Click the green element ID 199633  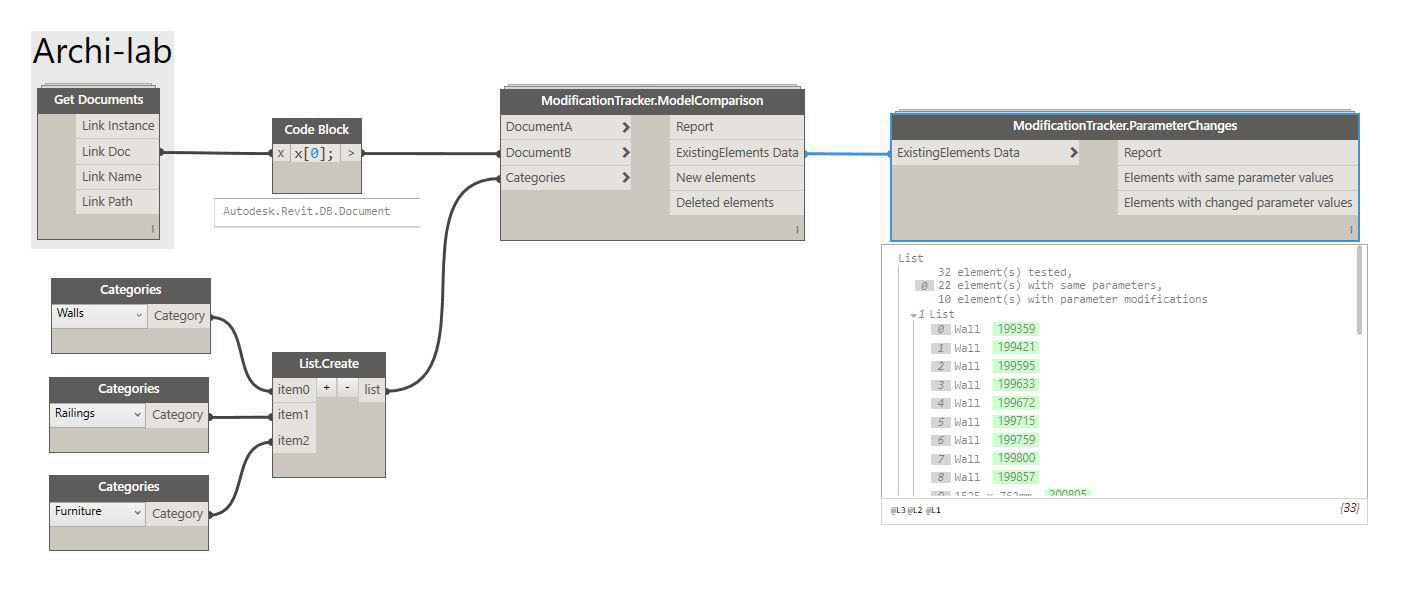pos(1016,384)
